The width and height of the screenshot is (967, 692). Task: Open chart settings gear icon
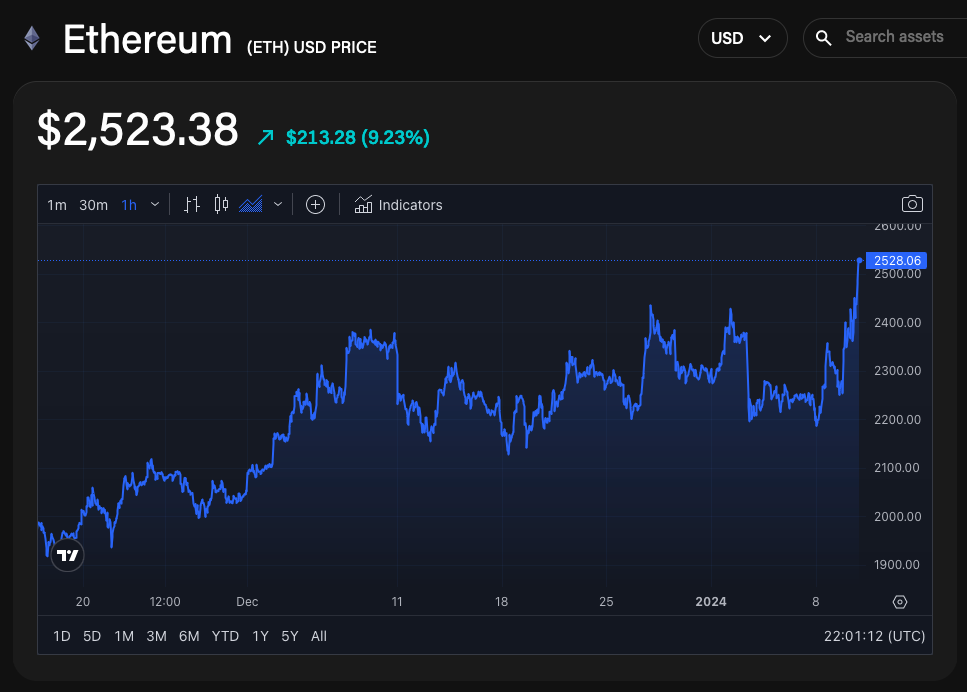(899, 602)
